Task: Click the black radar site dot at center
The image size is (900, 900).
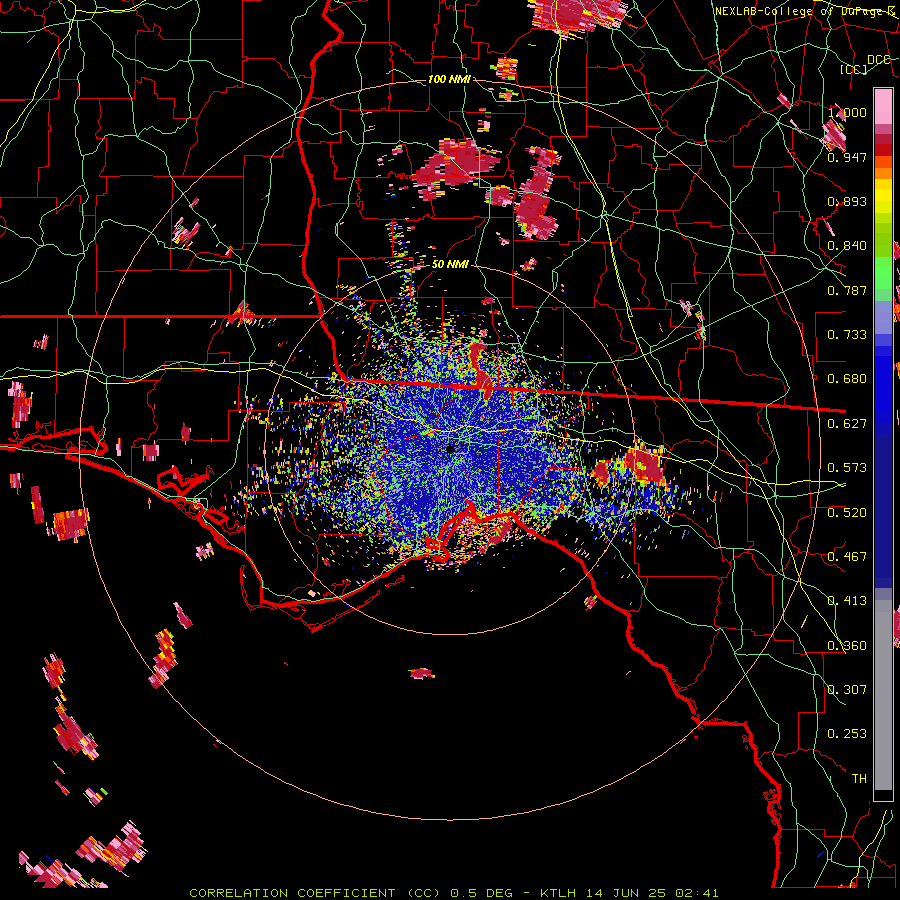Action: [x=450, y=449]
